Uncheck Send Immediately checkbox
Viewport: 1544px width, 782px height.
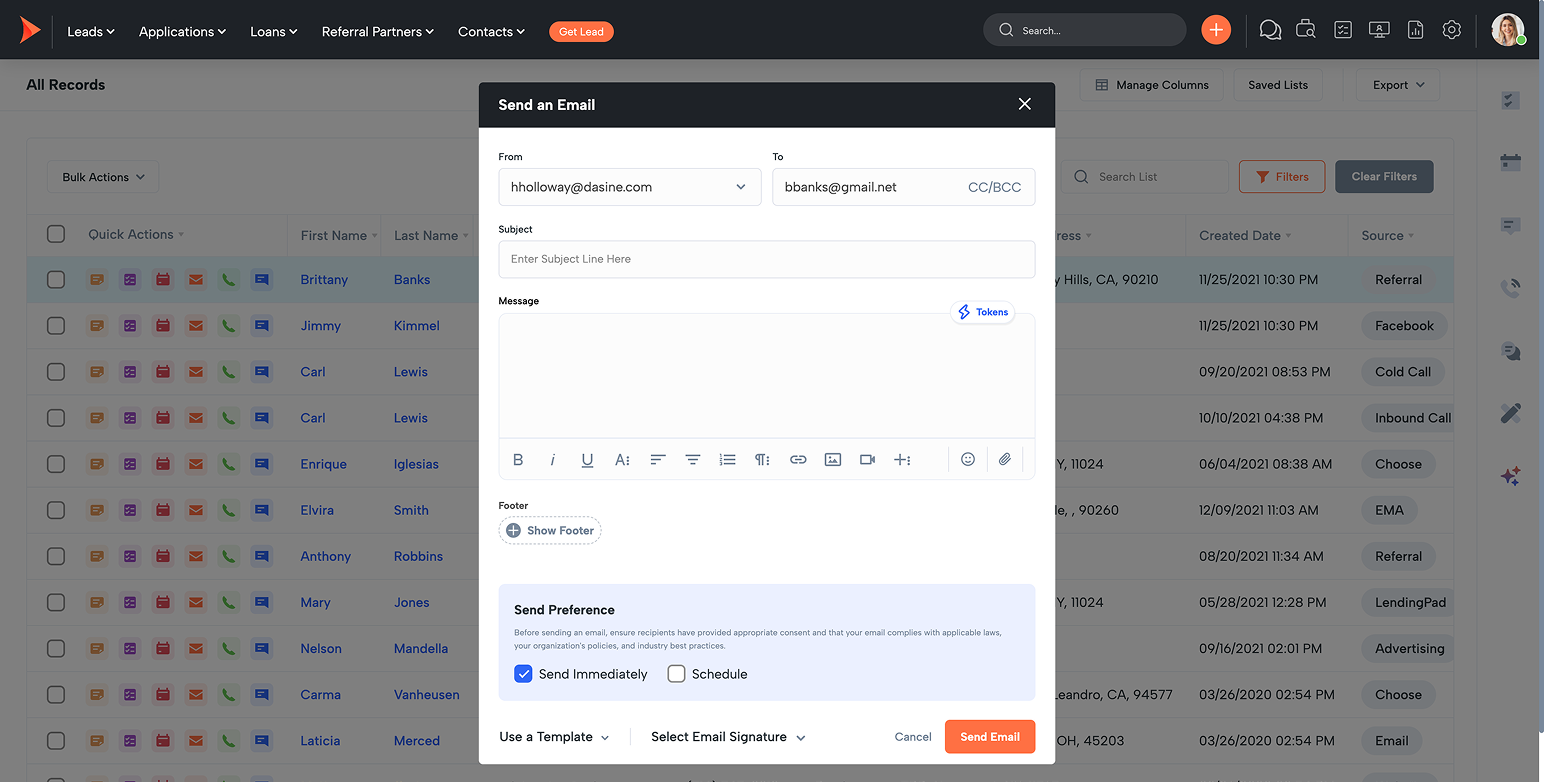click(x=523, y=674)
